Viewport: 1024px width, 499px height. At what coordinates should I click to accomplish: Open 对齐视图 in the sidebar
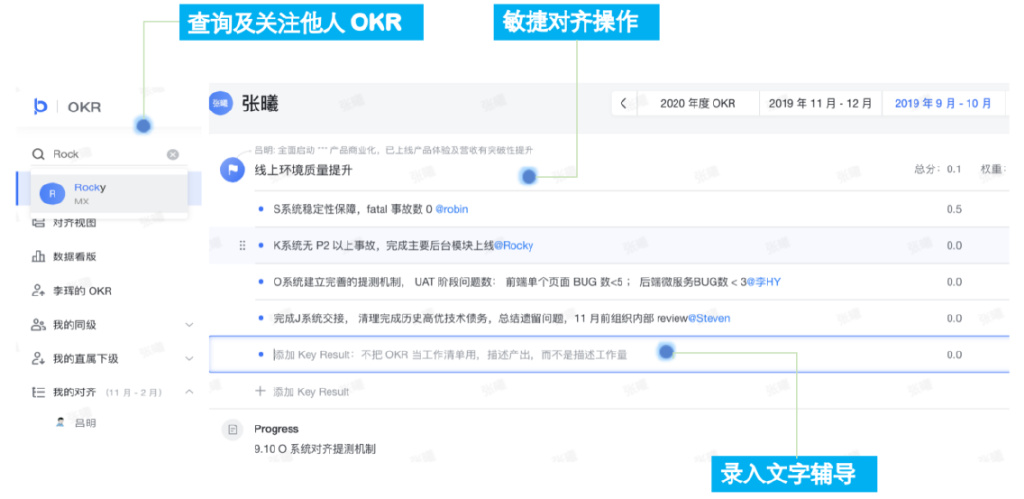click(x=74, y=223)
